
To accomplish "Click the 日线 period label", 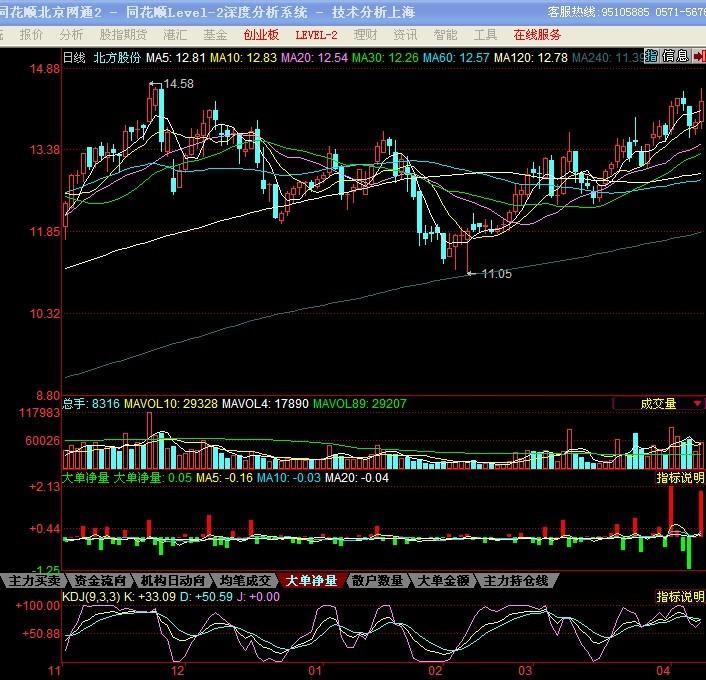I will (x=74, y=58).
